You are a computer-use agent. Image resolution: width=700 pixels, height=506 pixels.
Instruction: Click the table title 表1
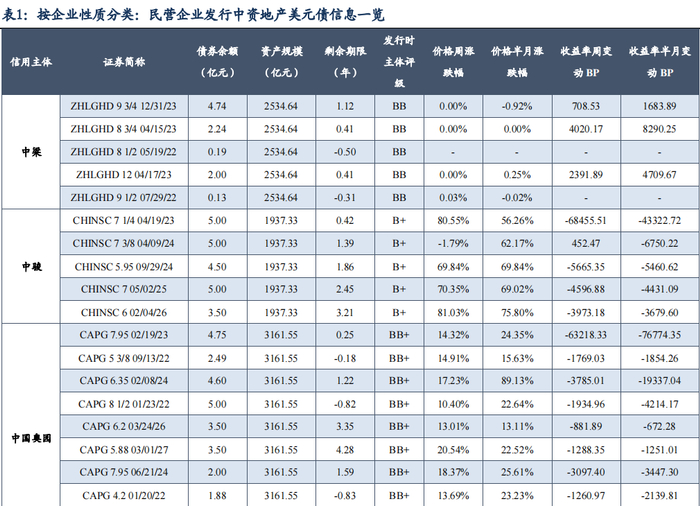[193, 15]
